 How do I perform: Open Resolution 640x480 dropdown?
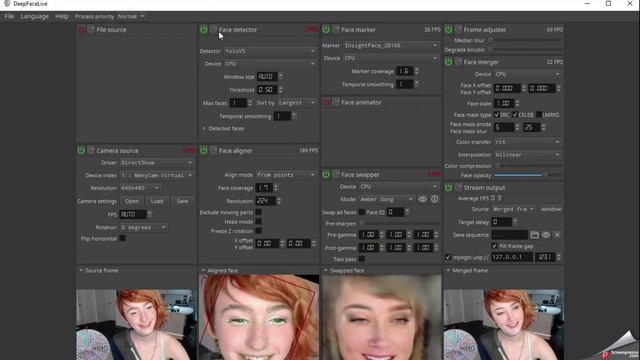(x=140, y=188)
